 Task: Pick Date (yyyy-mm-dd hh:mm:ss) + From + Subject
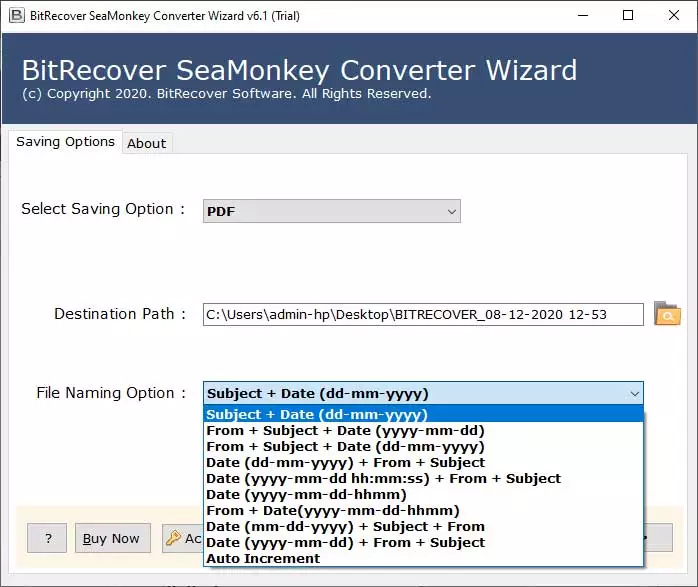pos(423,478)
